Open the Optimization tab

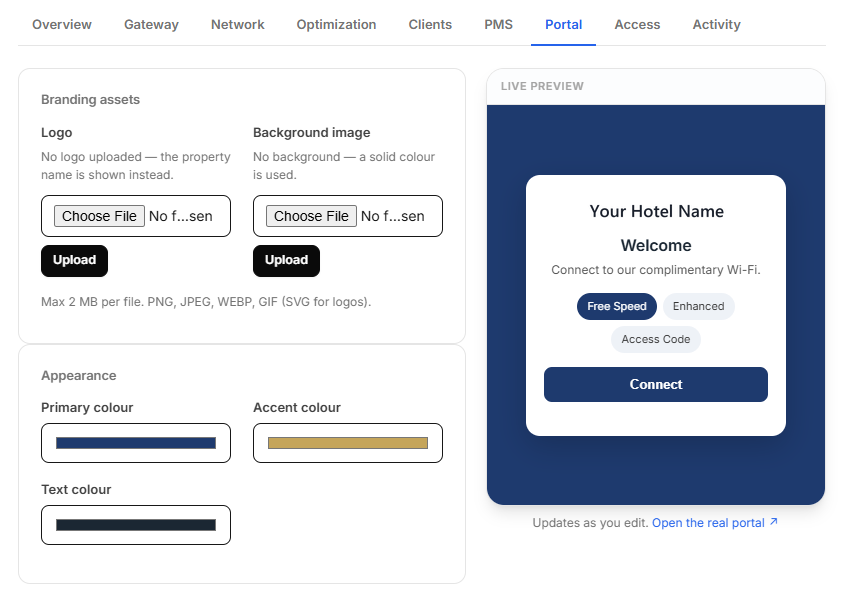click(x=336, y=25)
